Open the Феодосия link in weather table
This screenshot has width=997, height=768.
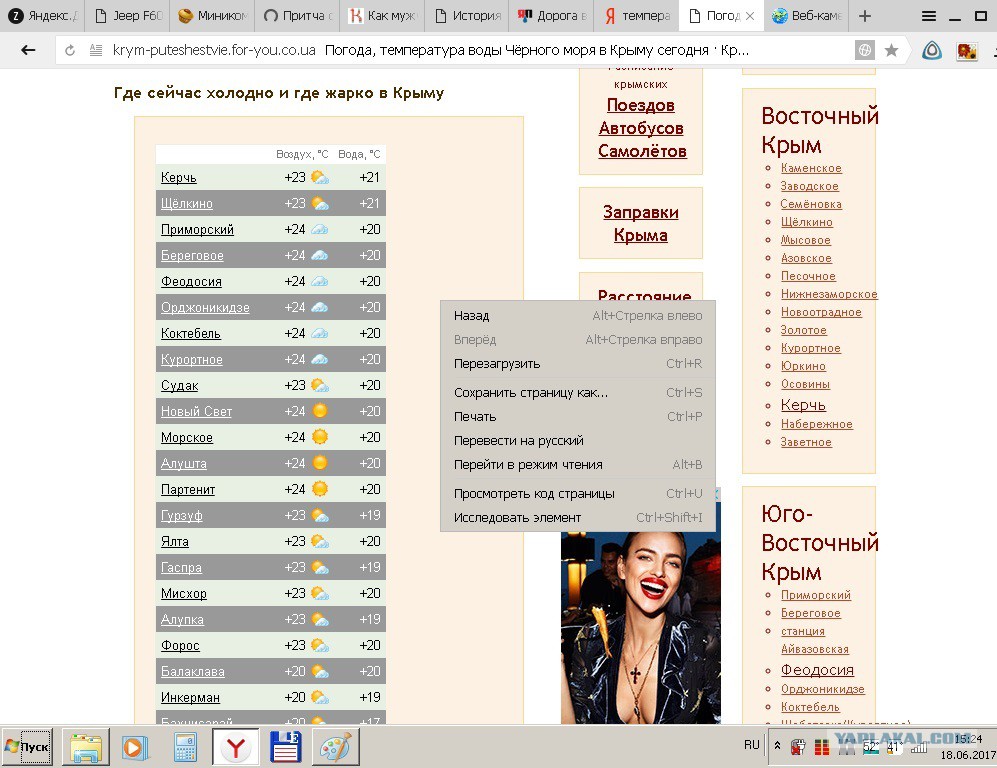point(191,282)
